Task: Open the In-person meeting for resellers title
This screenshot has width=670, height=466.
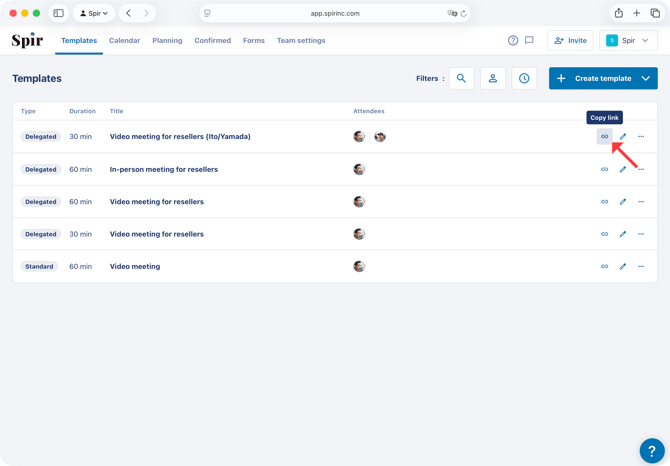Action: pos(164,170)
